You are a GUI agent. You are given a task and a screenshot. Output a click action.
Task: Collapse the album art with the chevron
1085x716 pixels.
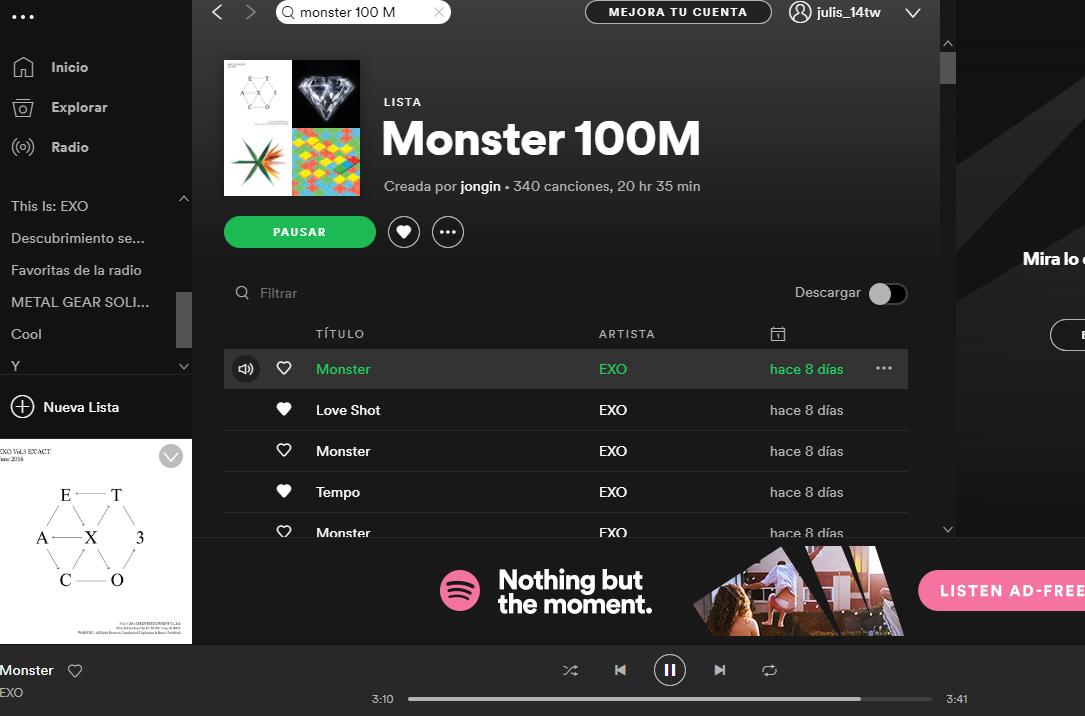pyautogui.click(x=171, y=457)
